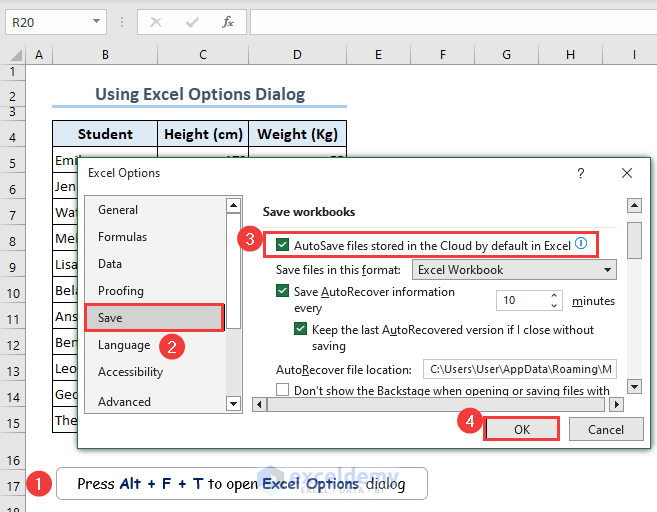Open the Save files format dropdown
Screen dimensions: 657x512
(515, 270)
